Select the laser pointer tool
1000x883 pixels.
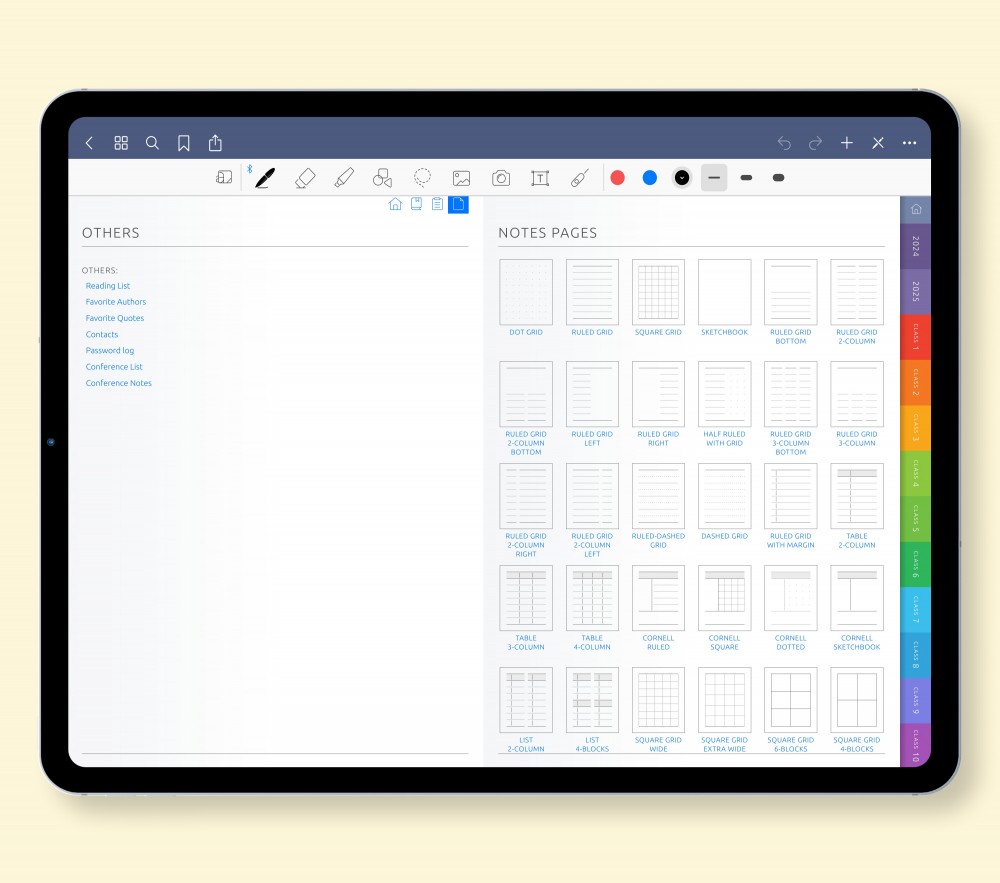[579, 178]
